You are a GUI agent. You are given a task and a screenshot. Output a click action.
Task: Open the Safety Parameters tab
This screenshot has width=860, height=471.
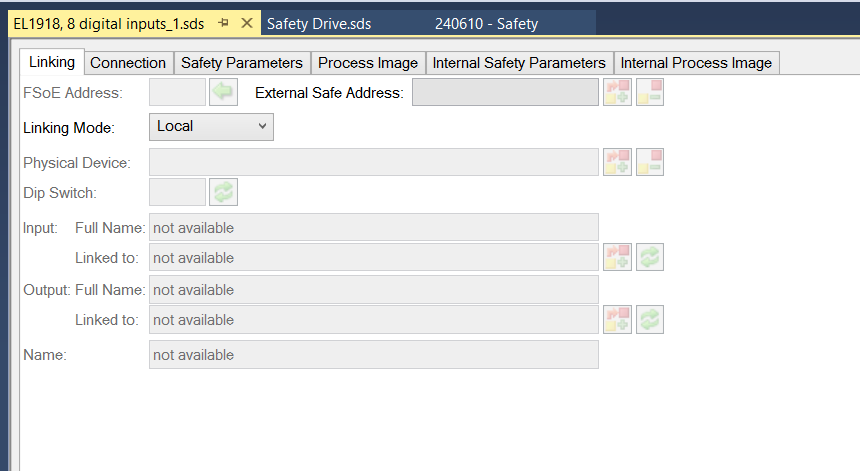(x=241, y=63)
